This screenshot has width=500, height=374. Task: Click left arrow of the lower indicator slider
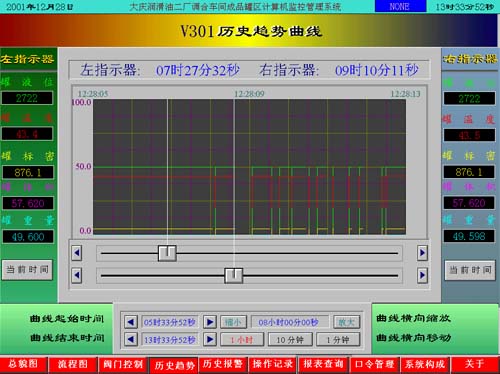[x=77, y=275]
